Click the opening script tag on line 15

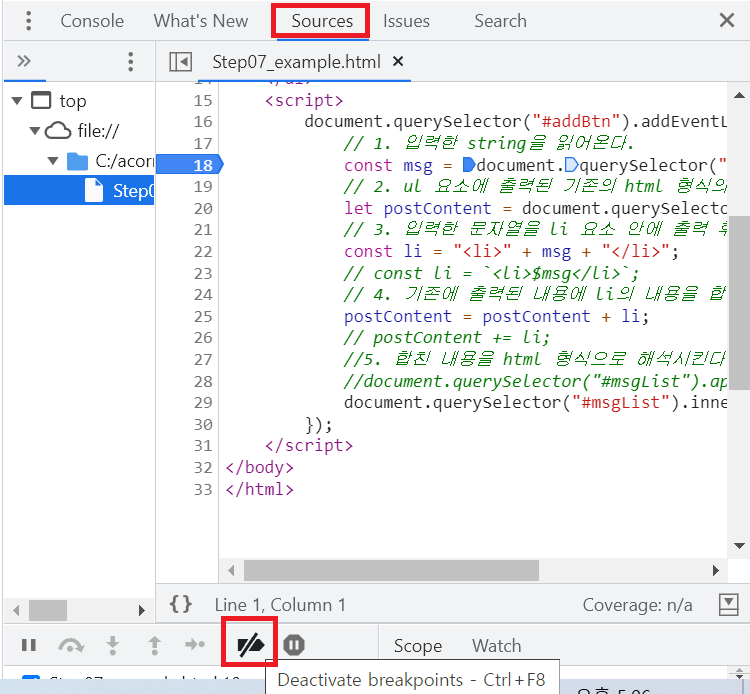(304, 100)
